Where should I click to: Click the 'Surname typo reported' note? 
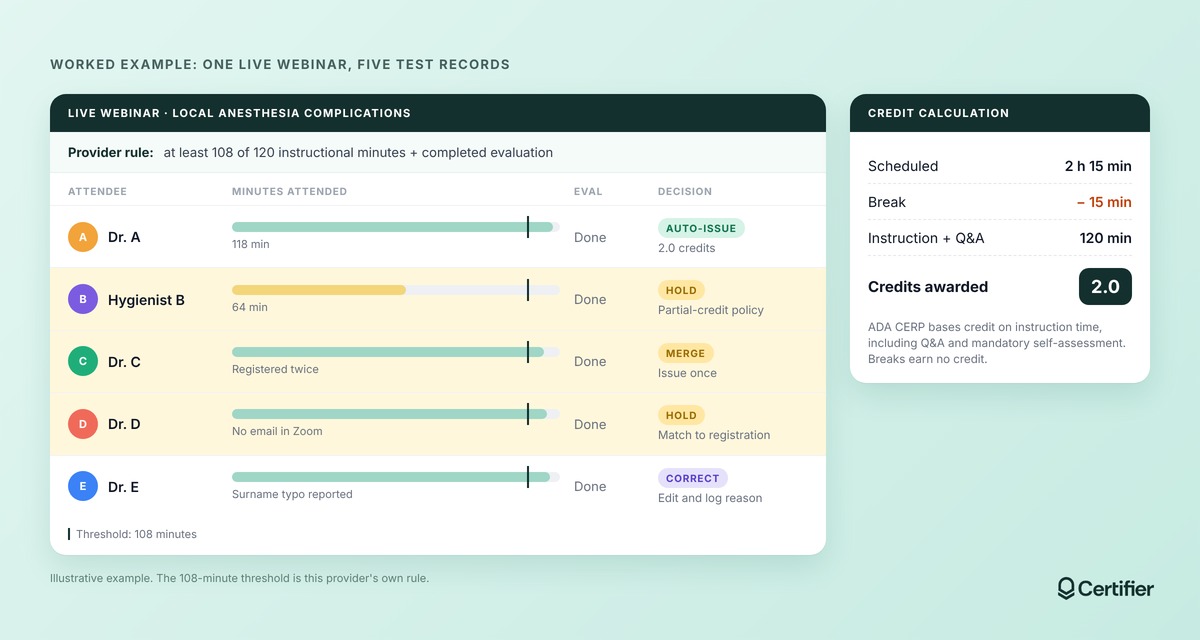[292, 494]
